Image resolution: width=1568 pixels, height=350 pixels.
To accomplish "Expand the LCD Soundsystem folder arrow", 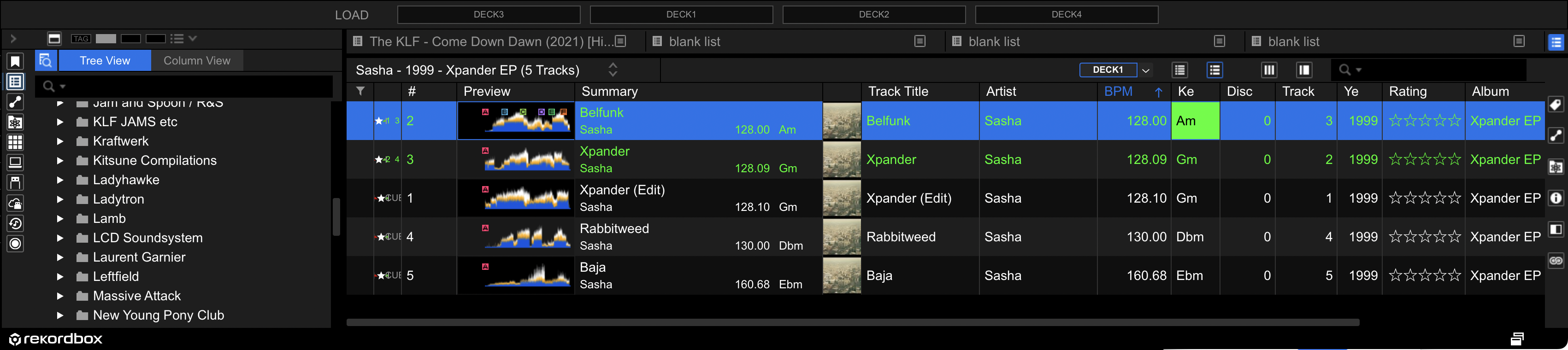I will tap(59, 238).
